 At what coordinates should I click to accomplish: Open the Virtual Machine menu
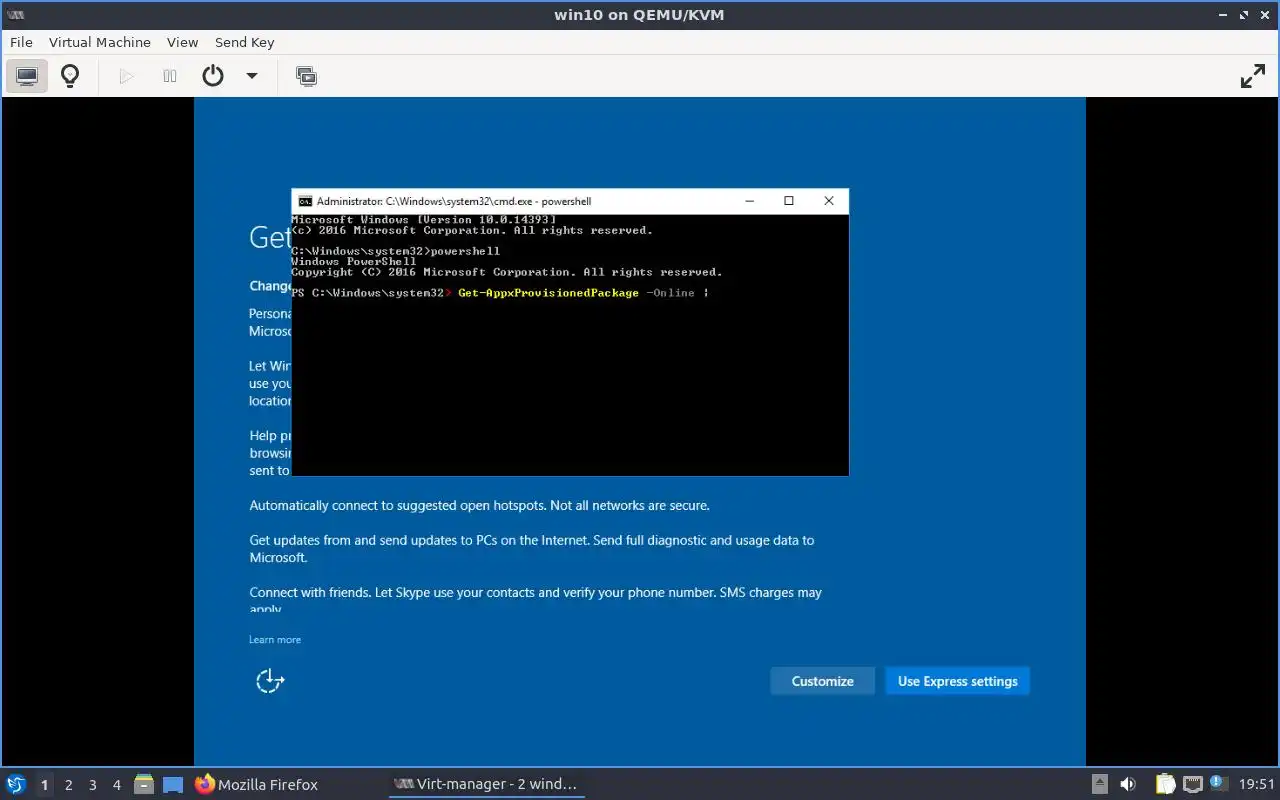tap(100, 42)
